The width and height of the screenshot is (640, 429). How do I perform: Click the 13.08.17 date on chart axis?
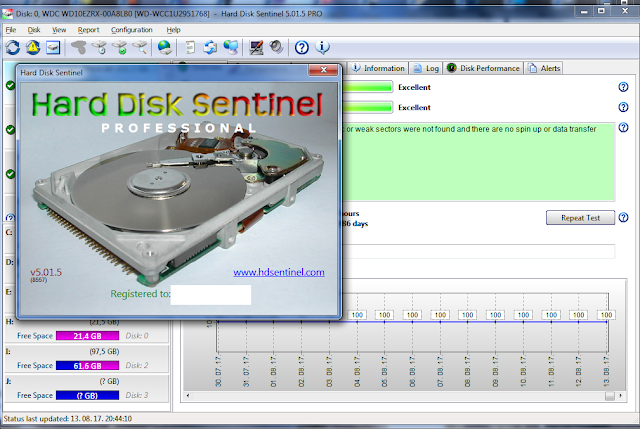click(x=606, y=371)
